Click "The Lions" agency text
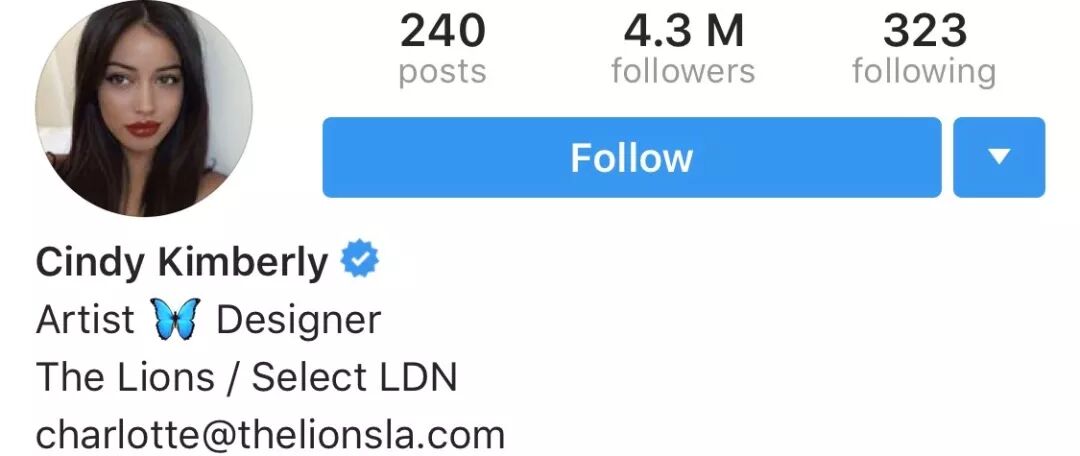 [125, 377]
